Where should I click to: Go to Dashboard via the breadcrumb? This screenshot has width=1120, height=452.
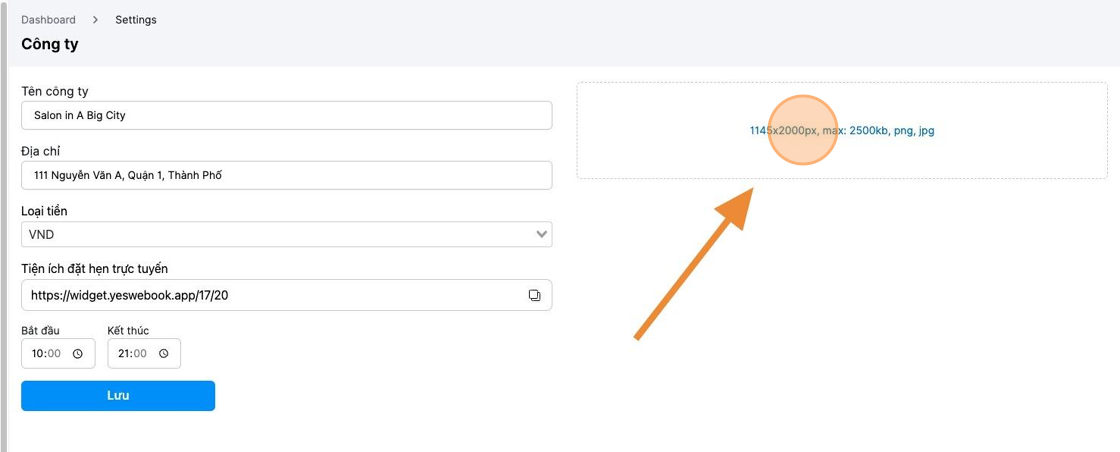tap(49, 20)
